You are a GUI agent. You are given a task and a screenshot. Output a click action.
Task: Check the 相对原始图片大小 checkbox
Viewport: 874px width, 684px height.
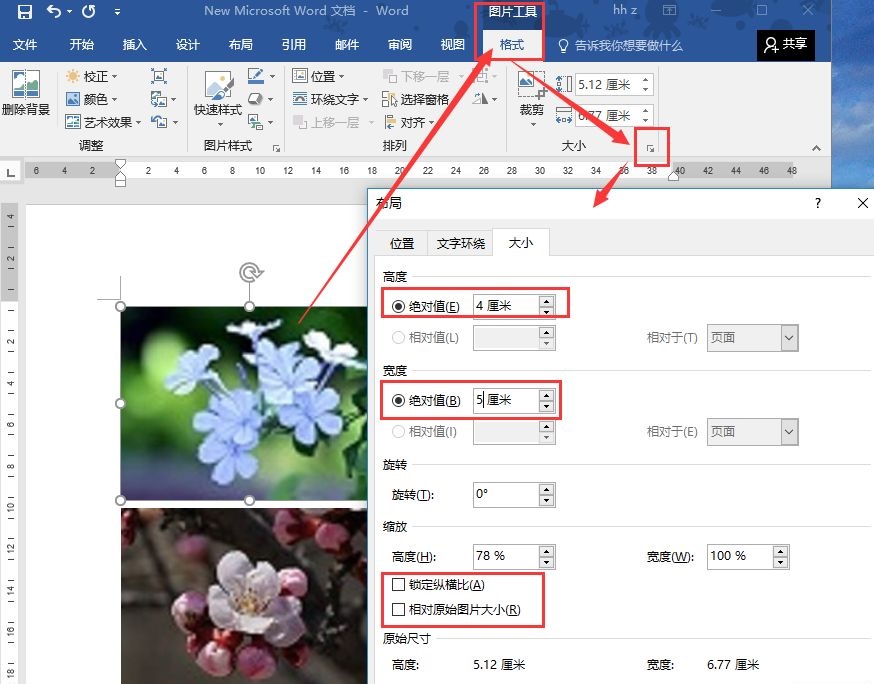coord(399,610)
